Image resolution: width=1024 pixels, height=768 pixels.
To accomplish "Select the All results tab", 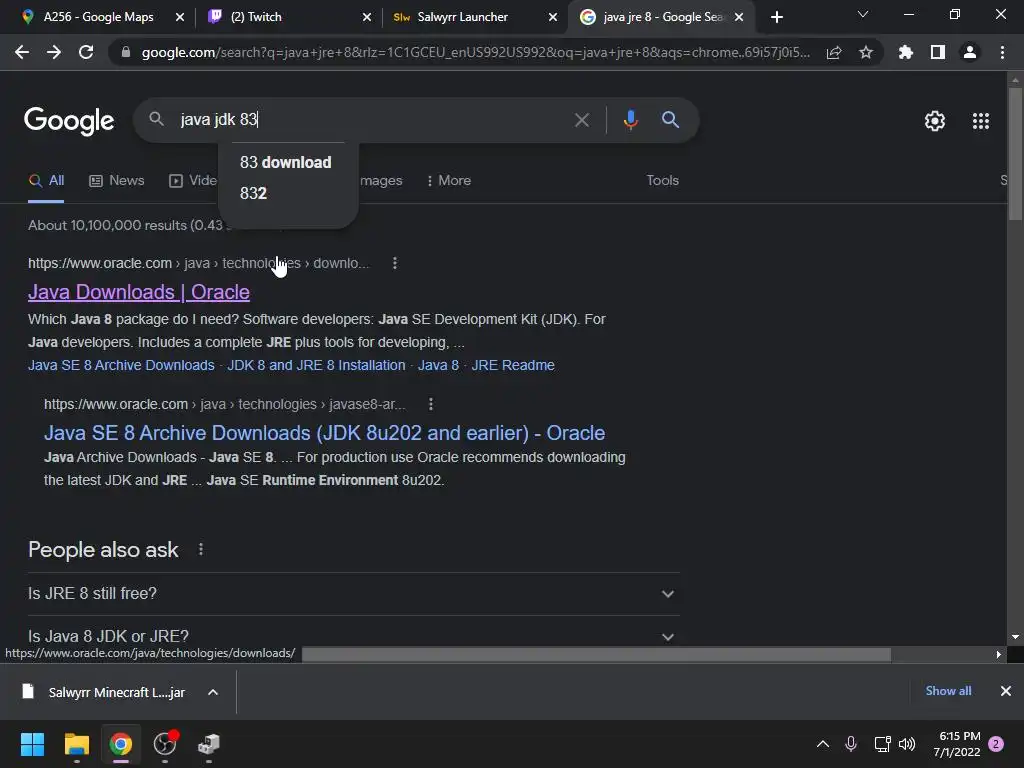I will [x=46, y=181].
